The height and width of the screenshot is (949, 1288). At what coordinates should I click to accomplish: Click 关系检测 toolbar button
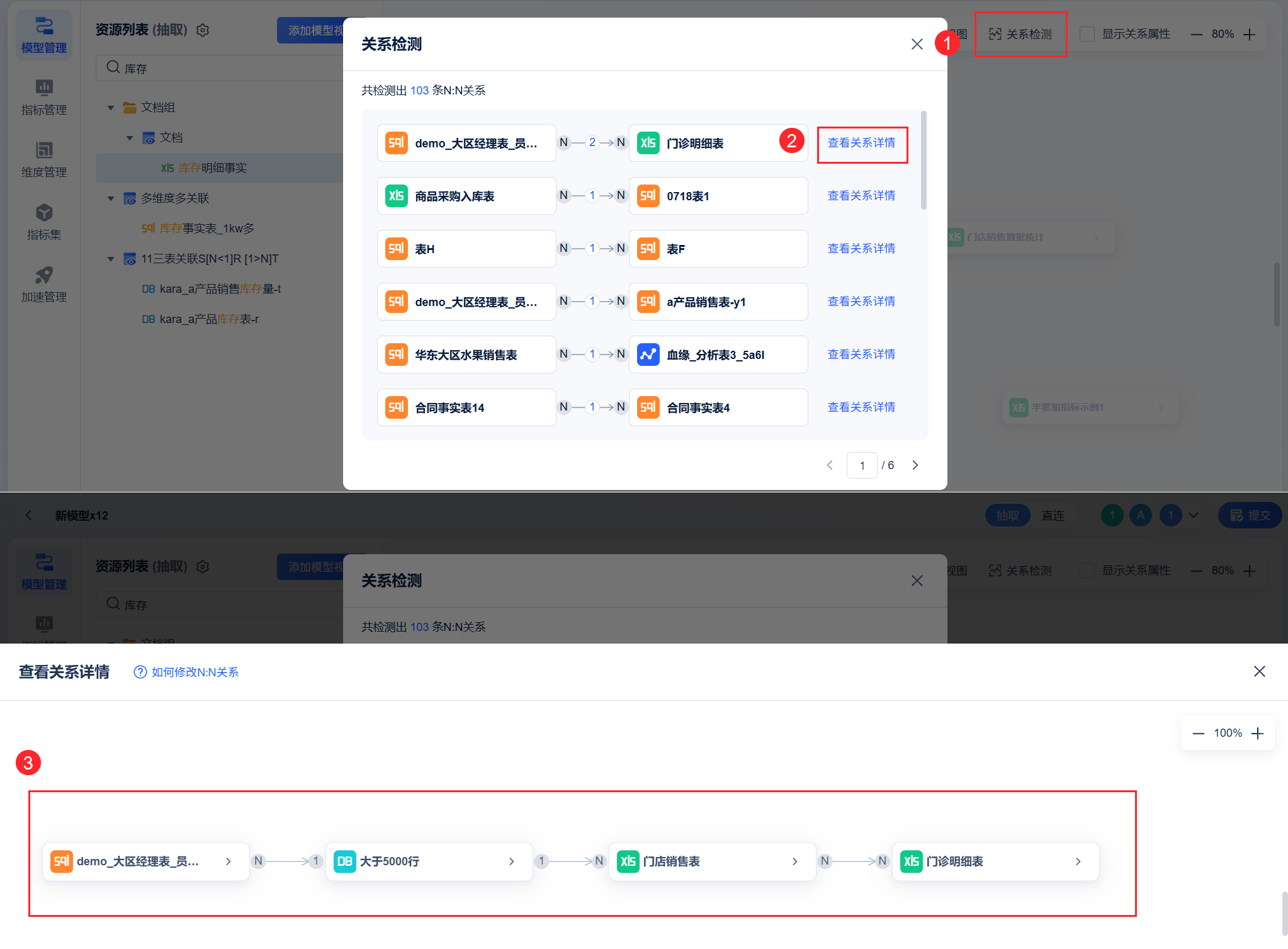[1020, 34]
